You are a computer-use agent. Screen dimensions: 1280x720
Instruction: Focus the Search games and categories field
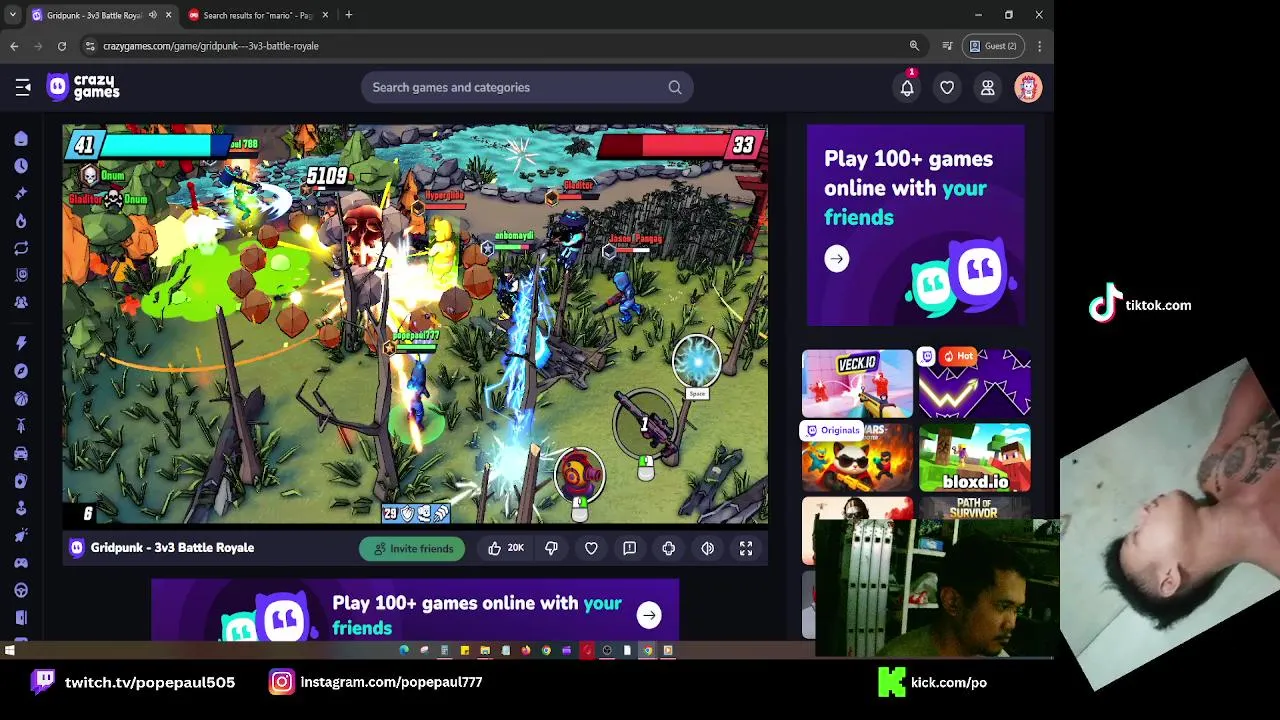point(527,88)
